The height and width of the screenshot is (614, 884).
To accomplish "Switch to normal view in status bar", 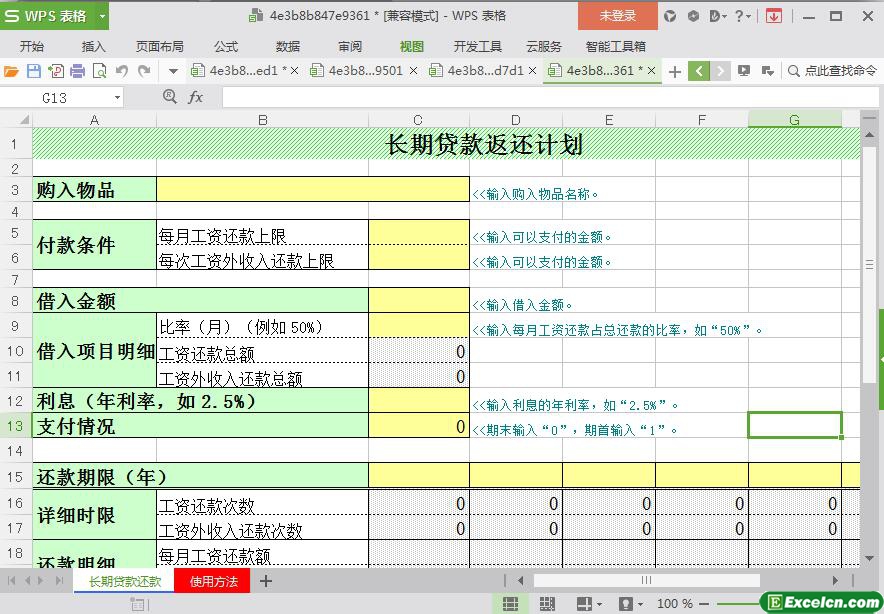I will (x=510, y=604).
